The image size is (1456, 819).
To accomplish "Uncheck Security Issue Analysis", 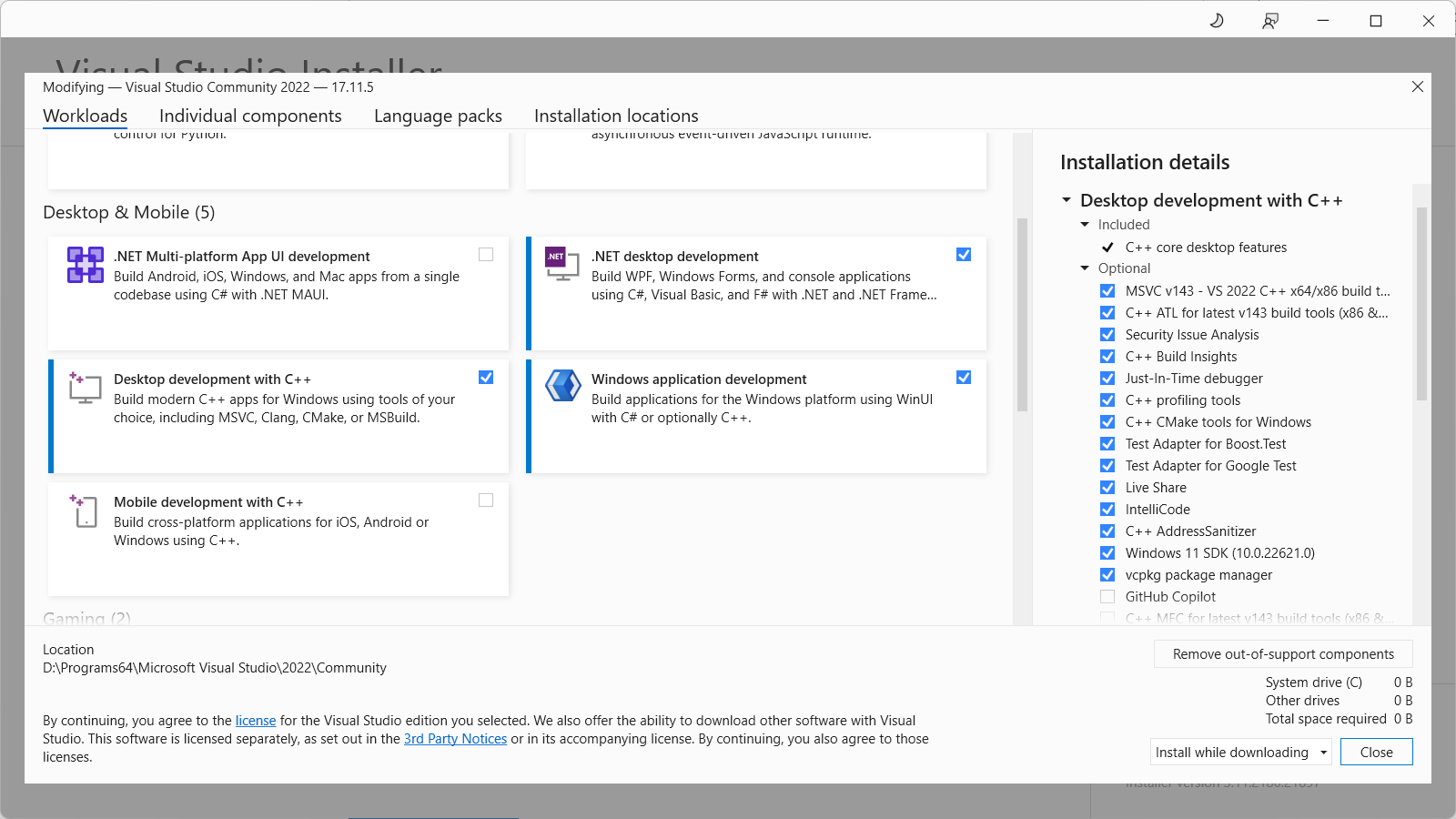I will (1107, 335).
